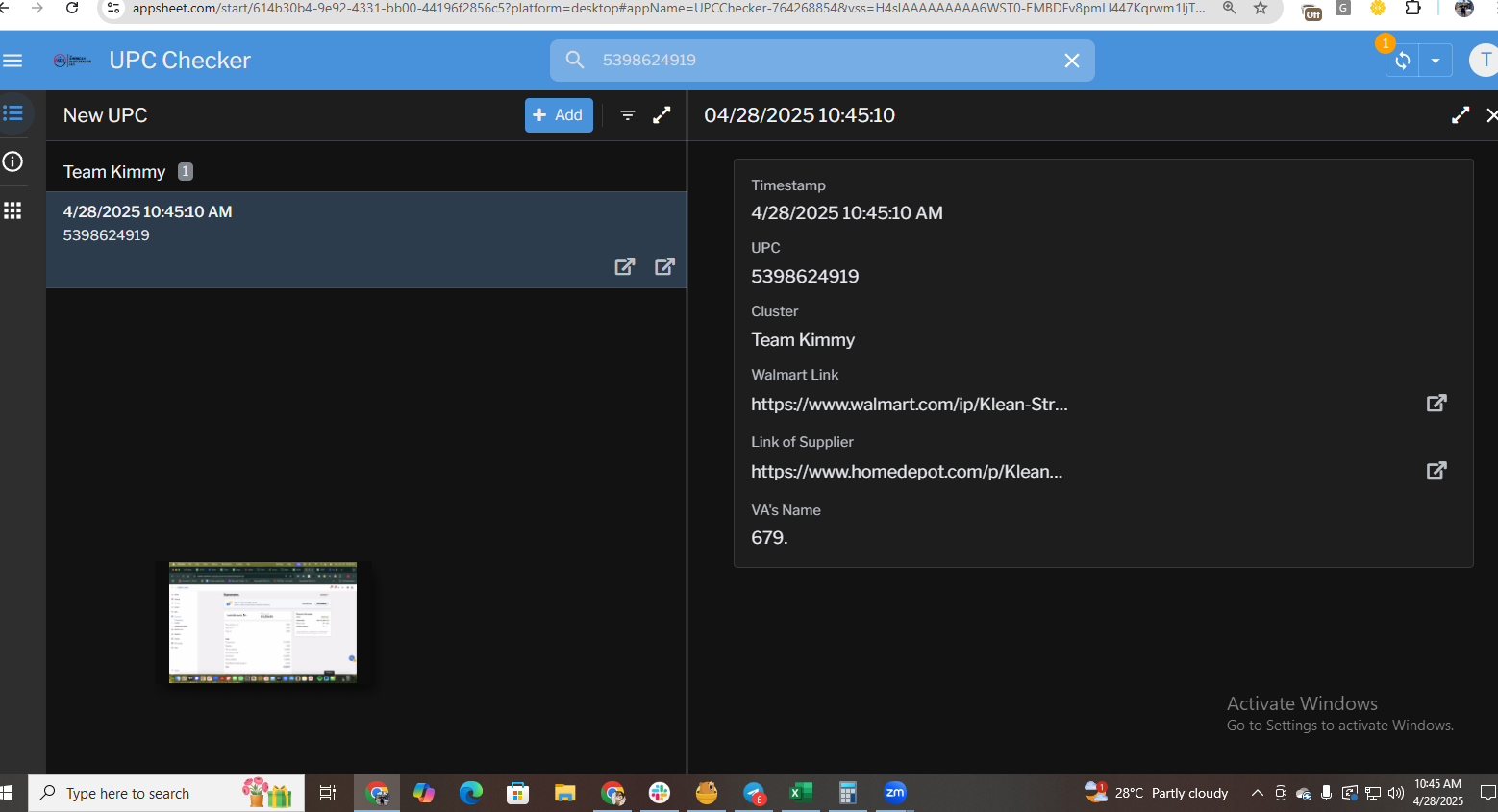
Task: Open the homedepot supplier link URL
Action: pos(907,472)
